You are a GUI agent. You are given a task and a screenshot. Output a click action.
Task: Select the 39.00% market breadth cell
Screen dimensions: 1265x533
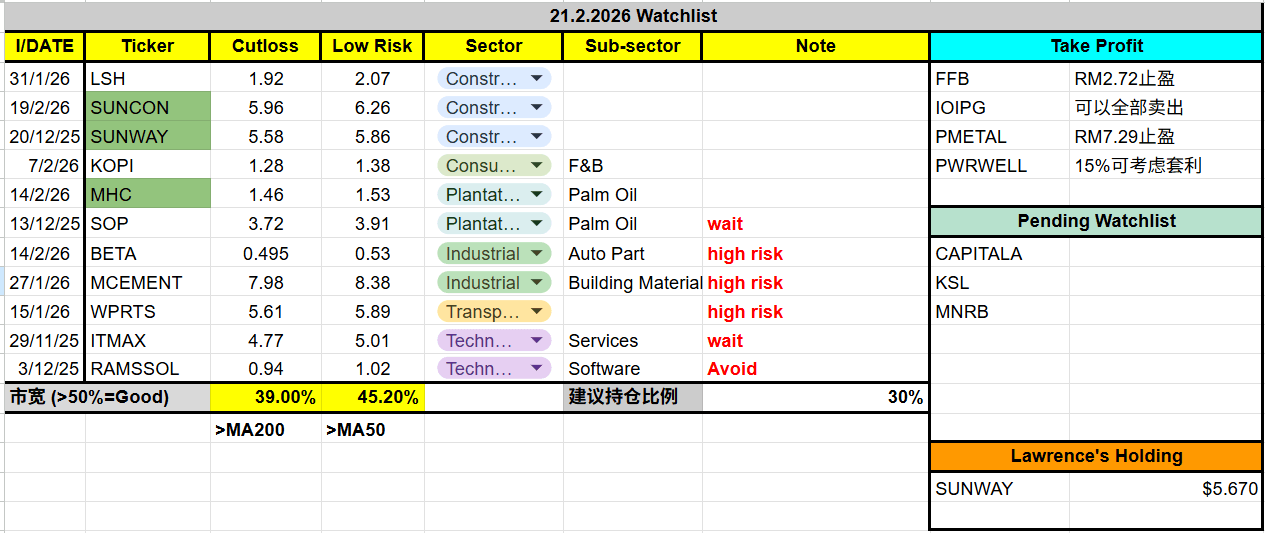coord(265,397)
